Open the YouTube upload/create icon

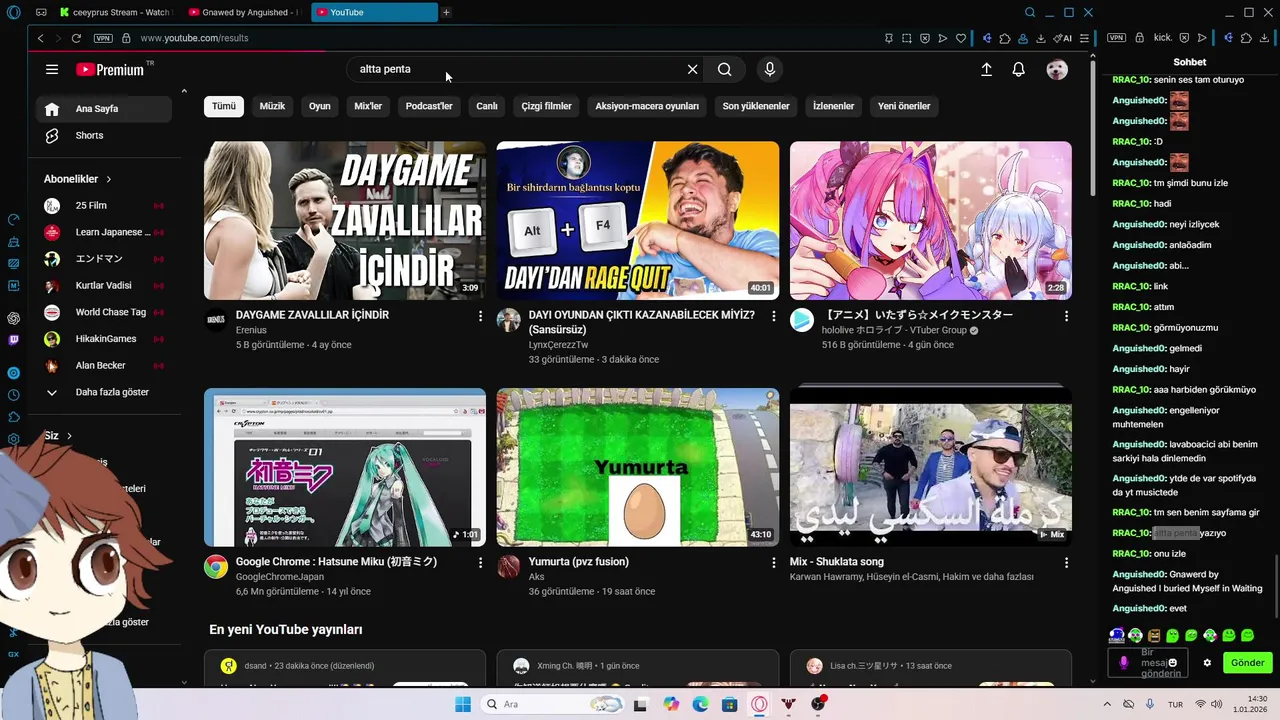(x=986, y=69)
